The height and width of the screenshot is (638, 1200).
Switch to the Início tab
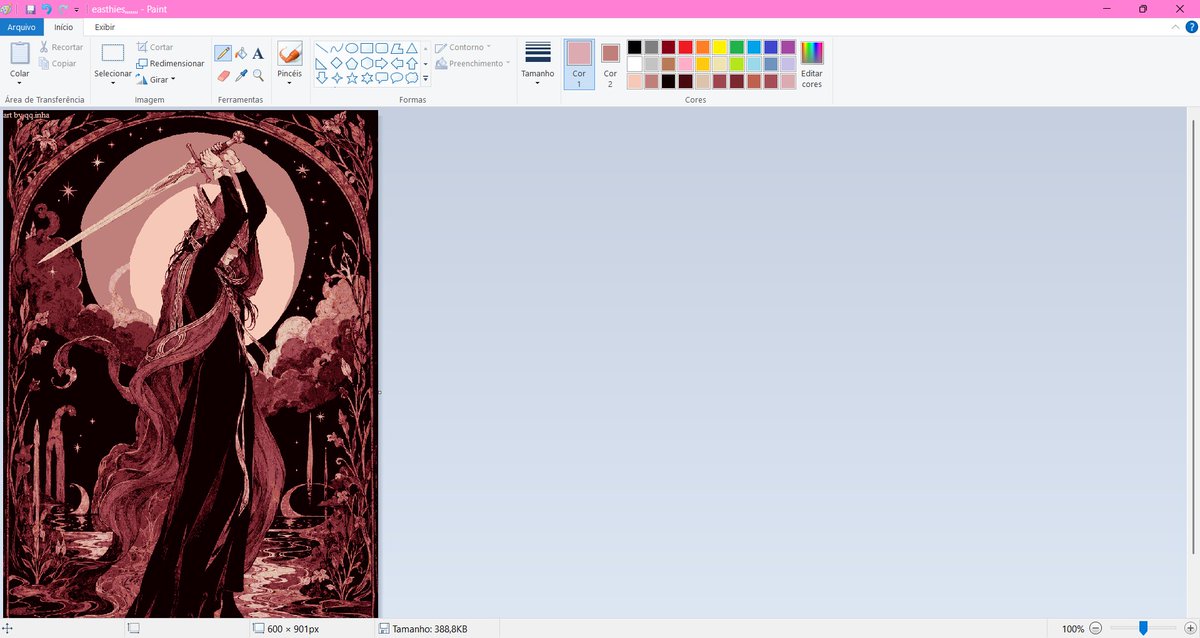63,27
